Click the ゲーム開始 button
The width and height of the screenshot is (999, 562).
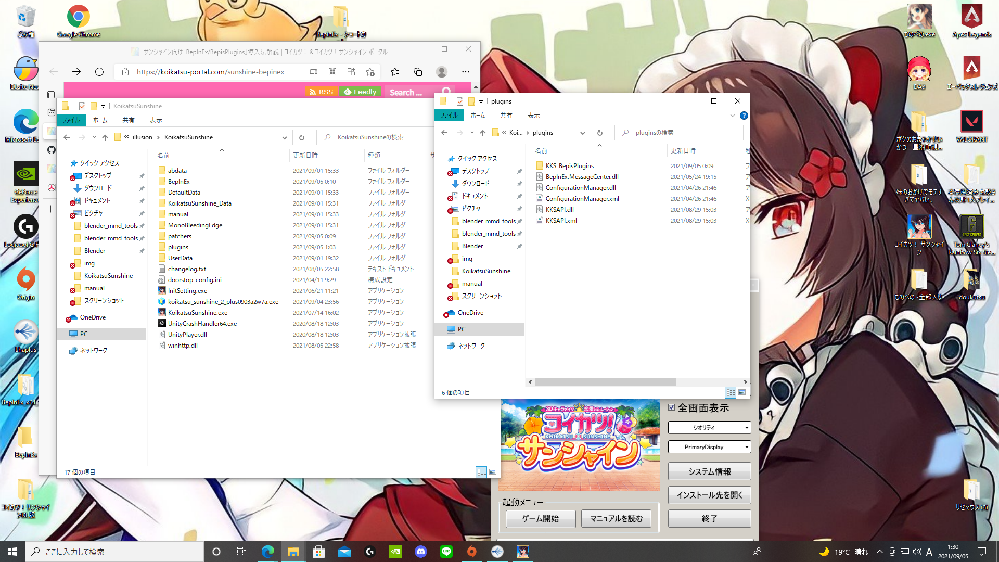pyautogui.click(x=540, y=519)
